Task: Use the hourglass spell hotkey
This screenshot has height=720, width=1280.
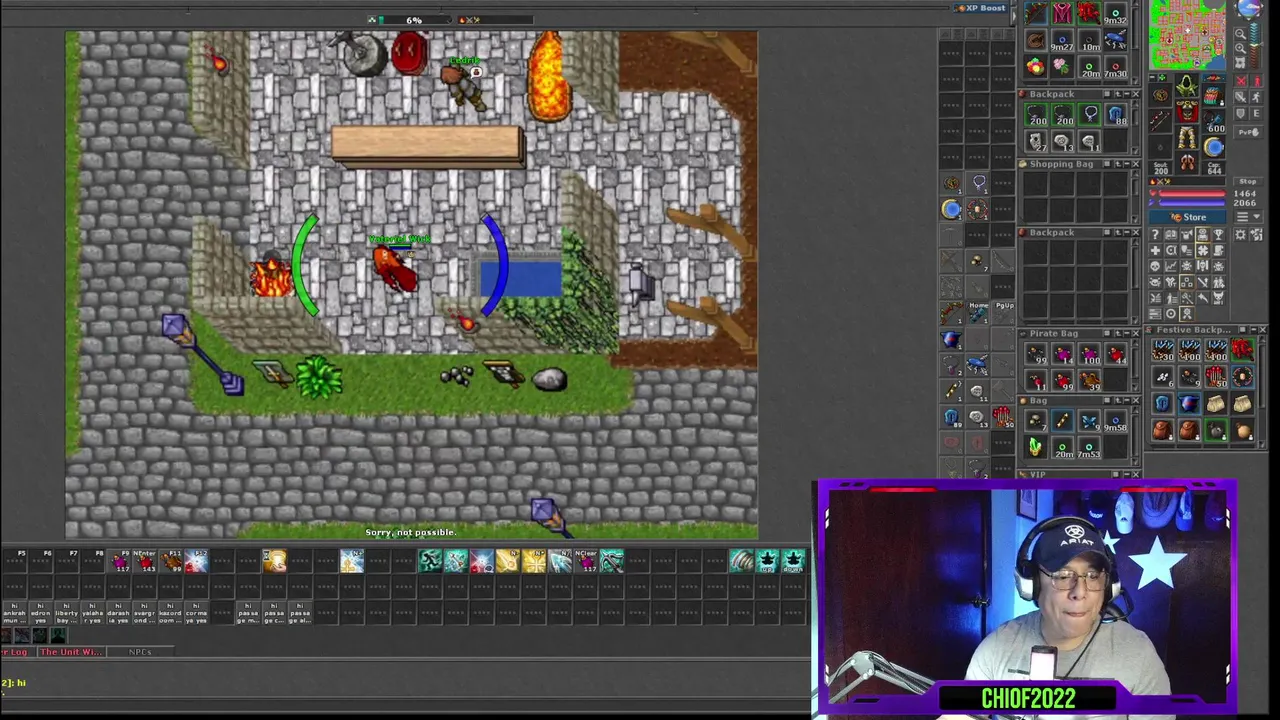Action: click(275, 561)
